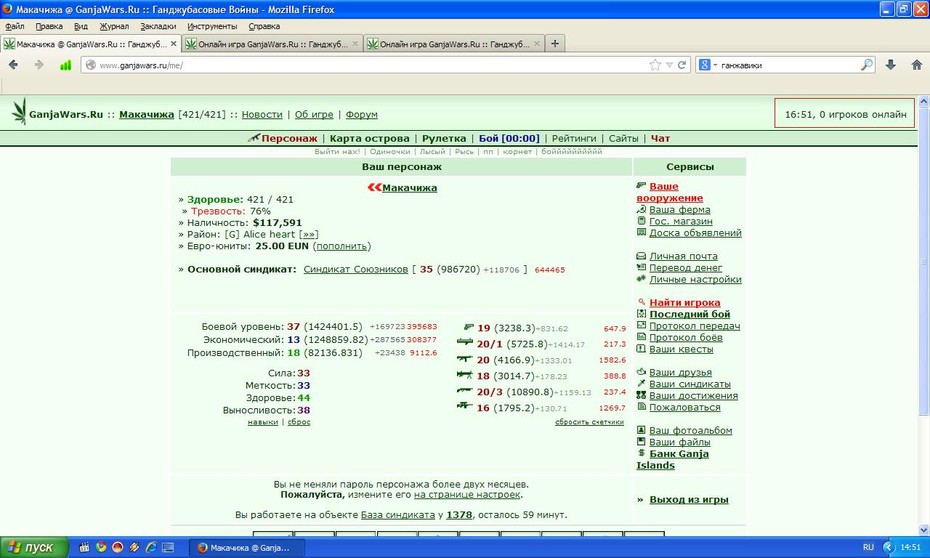Click the exclamation icon beside Ваши квесты
The width and height of the screenshot is (930, 558).
(641, 349)
